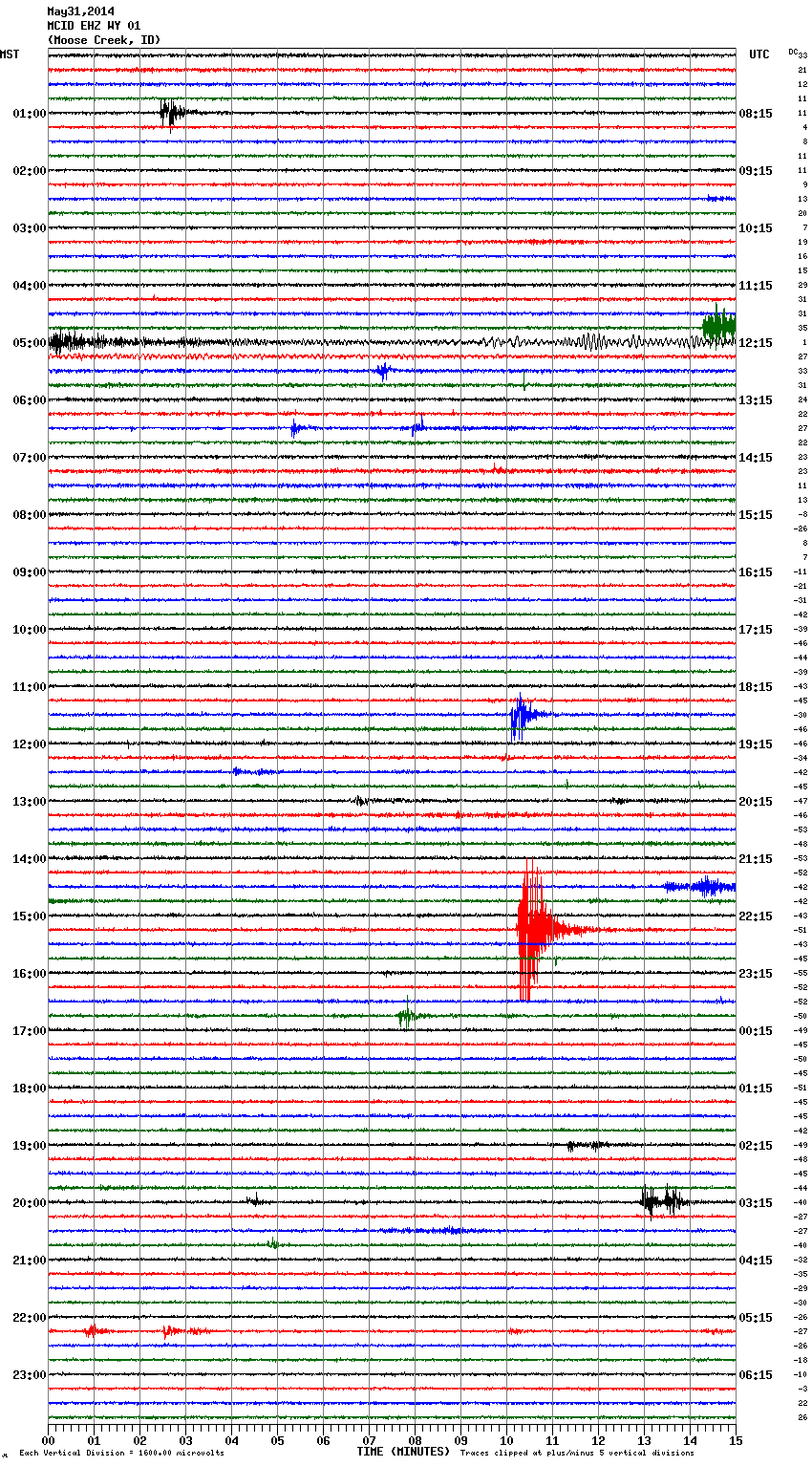
Task: Click the 00 minute tick label on bottom axis
Action: click(48, 1440)
